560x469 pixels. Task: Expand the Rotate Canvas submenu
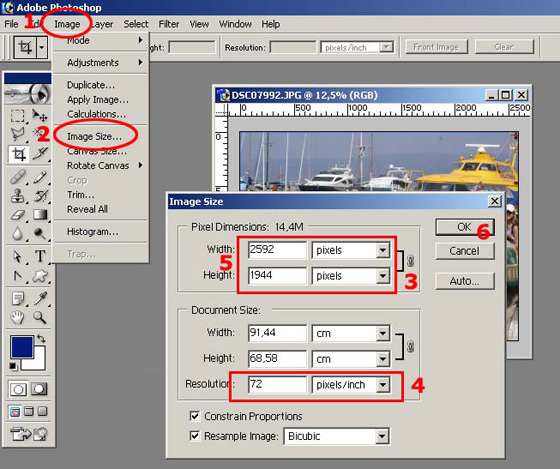point(100,165)
